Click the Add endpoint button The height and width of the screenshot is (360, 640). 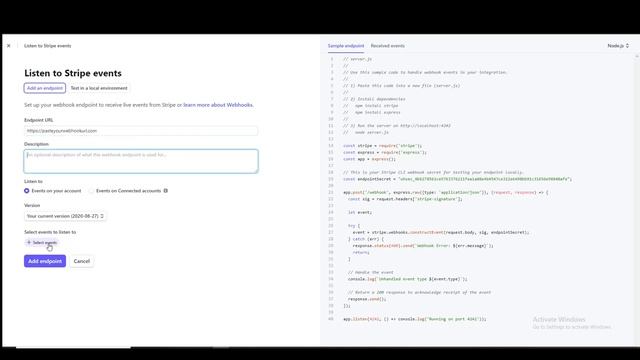[45, 261]
